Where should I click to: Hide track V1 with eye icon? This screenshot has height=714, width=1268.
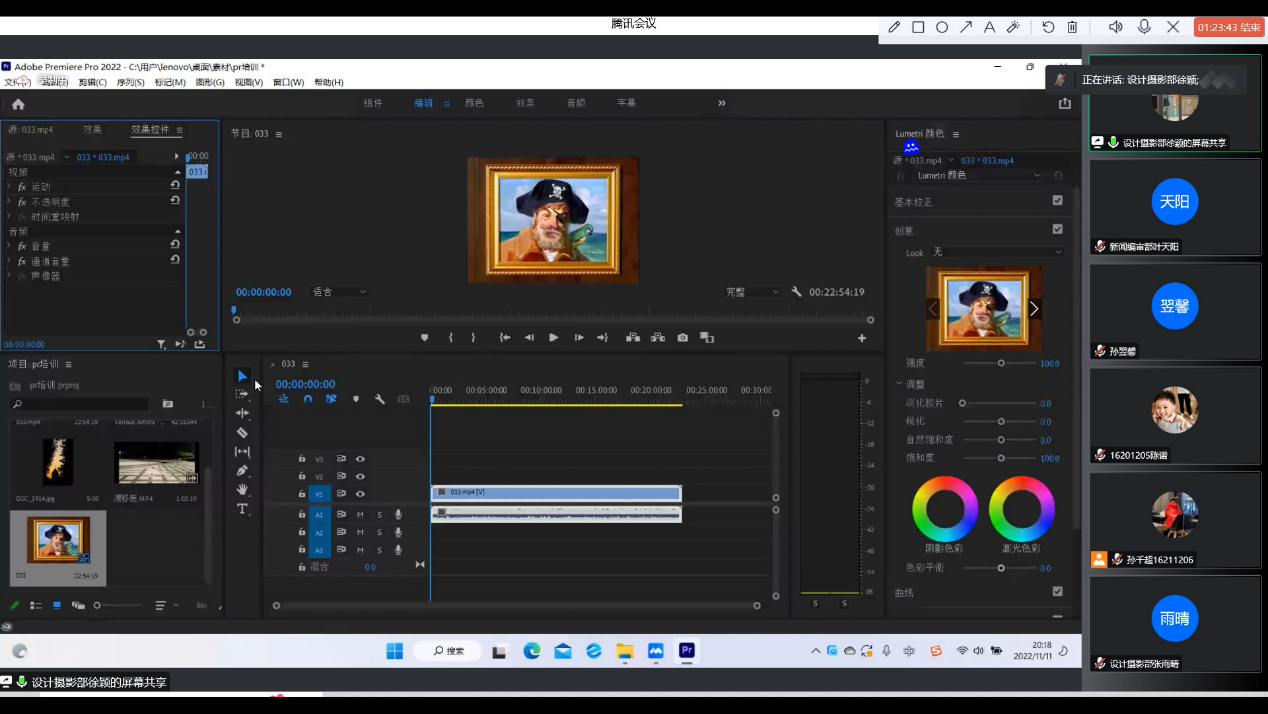pos(360,494)
